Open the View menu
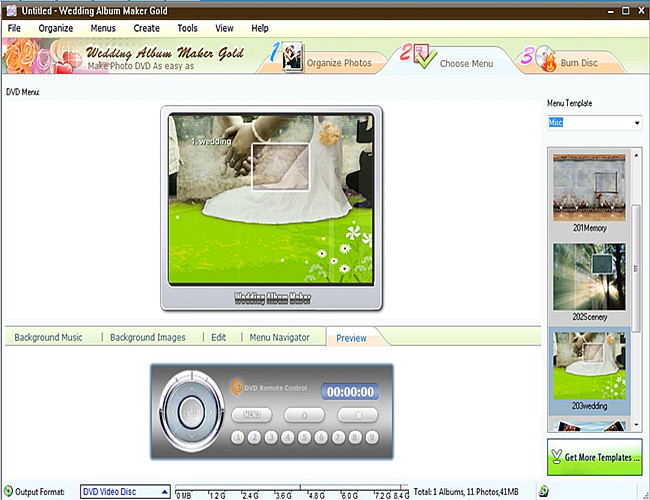Screen dimensions: 650x500 (x=224, y=28)
